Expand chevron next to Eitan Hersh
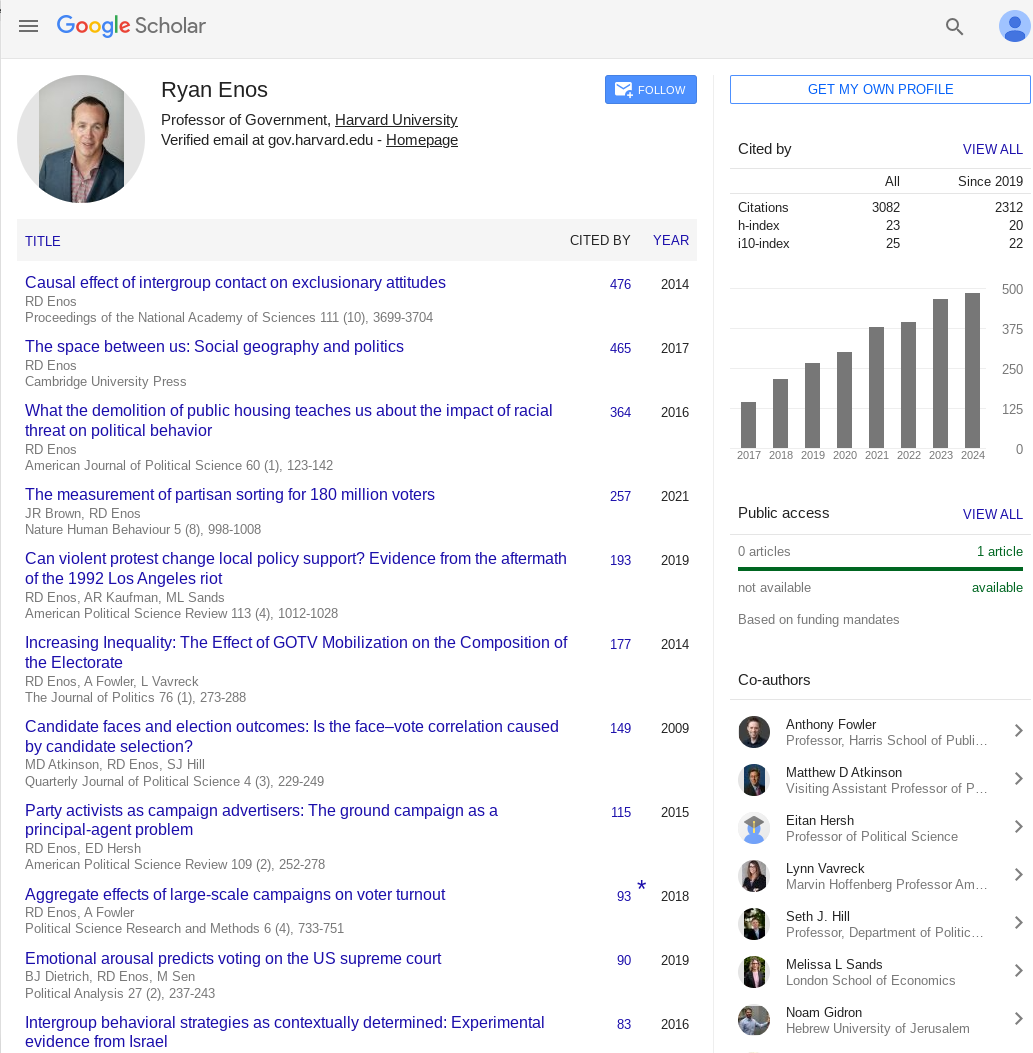This screenshot has width=1033, height=1053. coord(1018,827)
